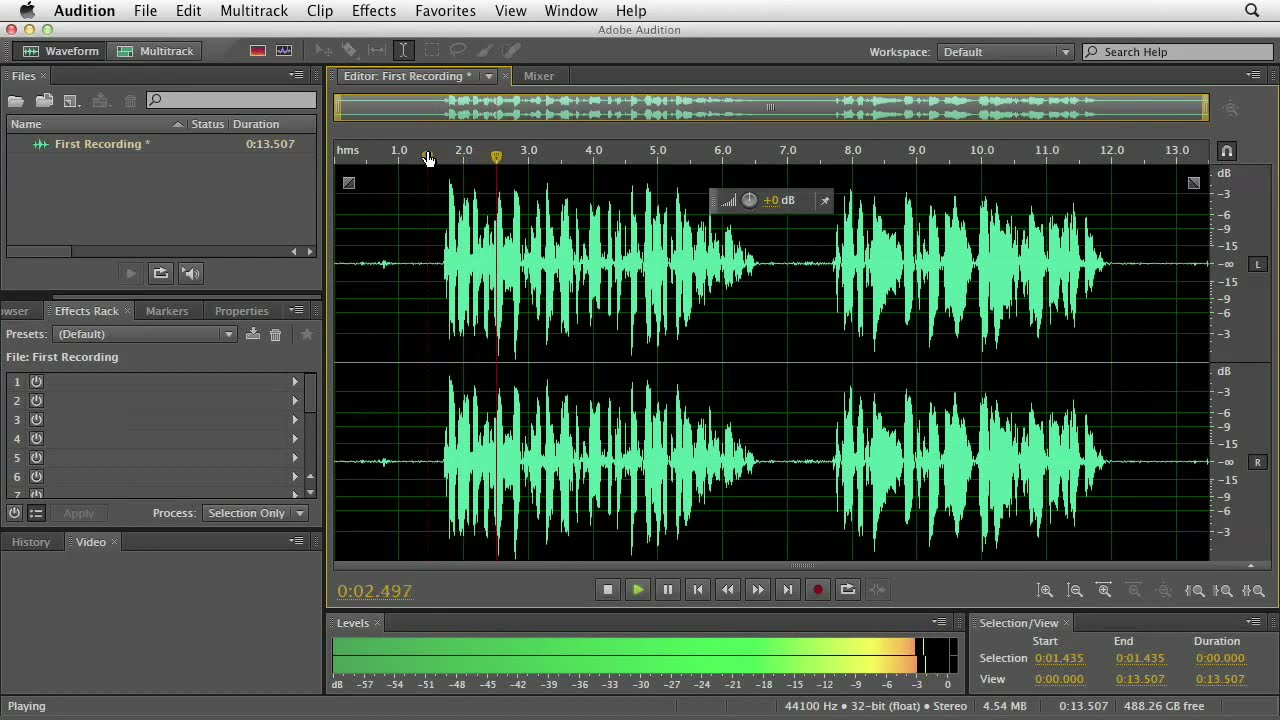The height and width of the screenshot is (720, 1280).
Task: Zoom in amplitude
Action: pyautogui.click(x=1045, y=591)
